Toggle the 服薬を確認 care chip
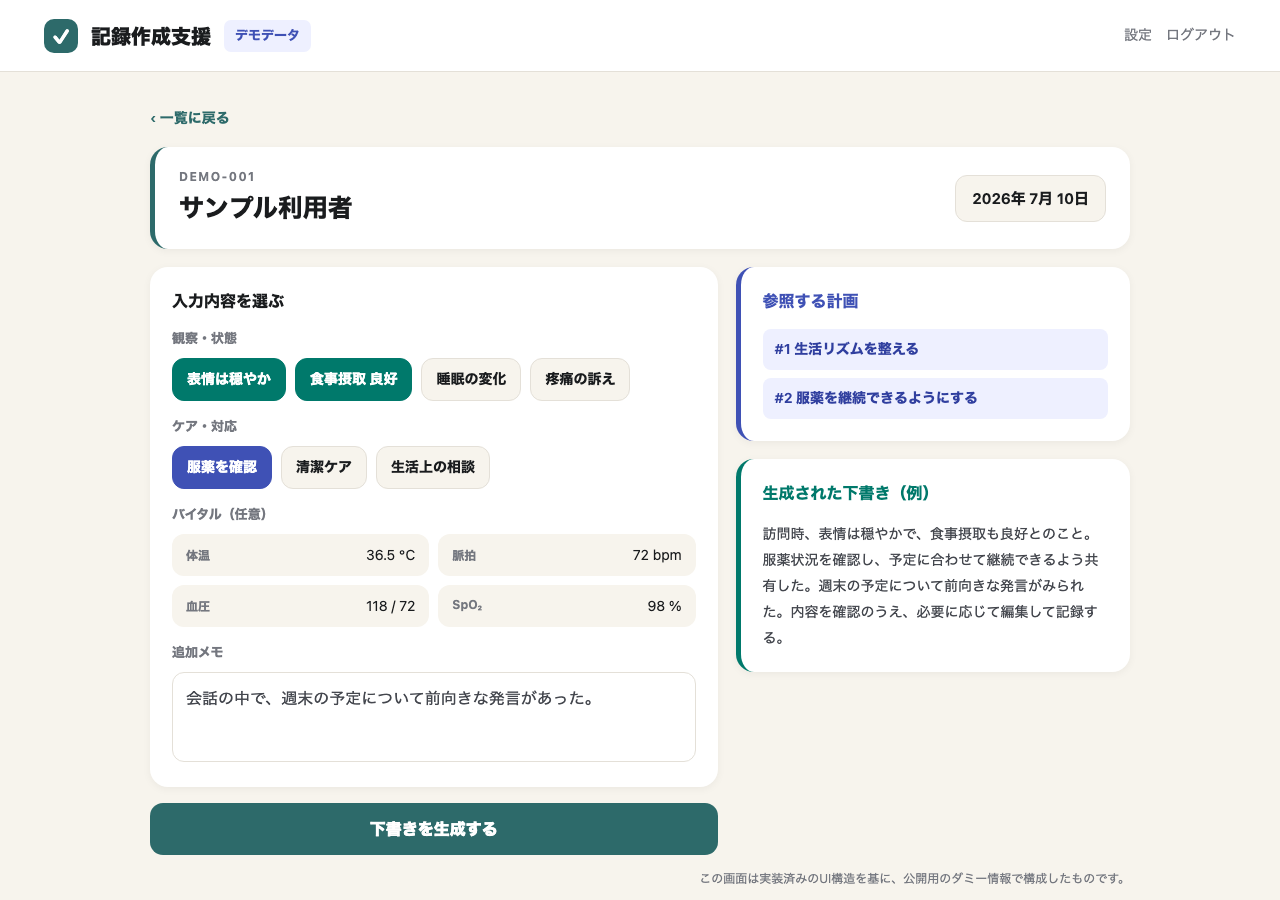1280x900 pixels. (x=222, y=467)
